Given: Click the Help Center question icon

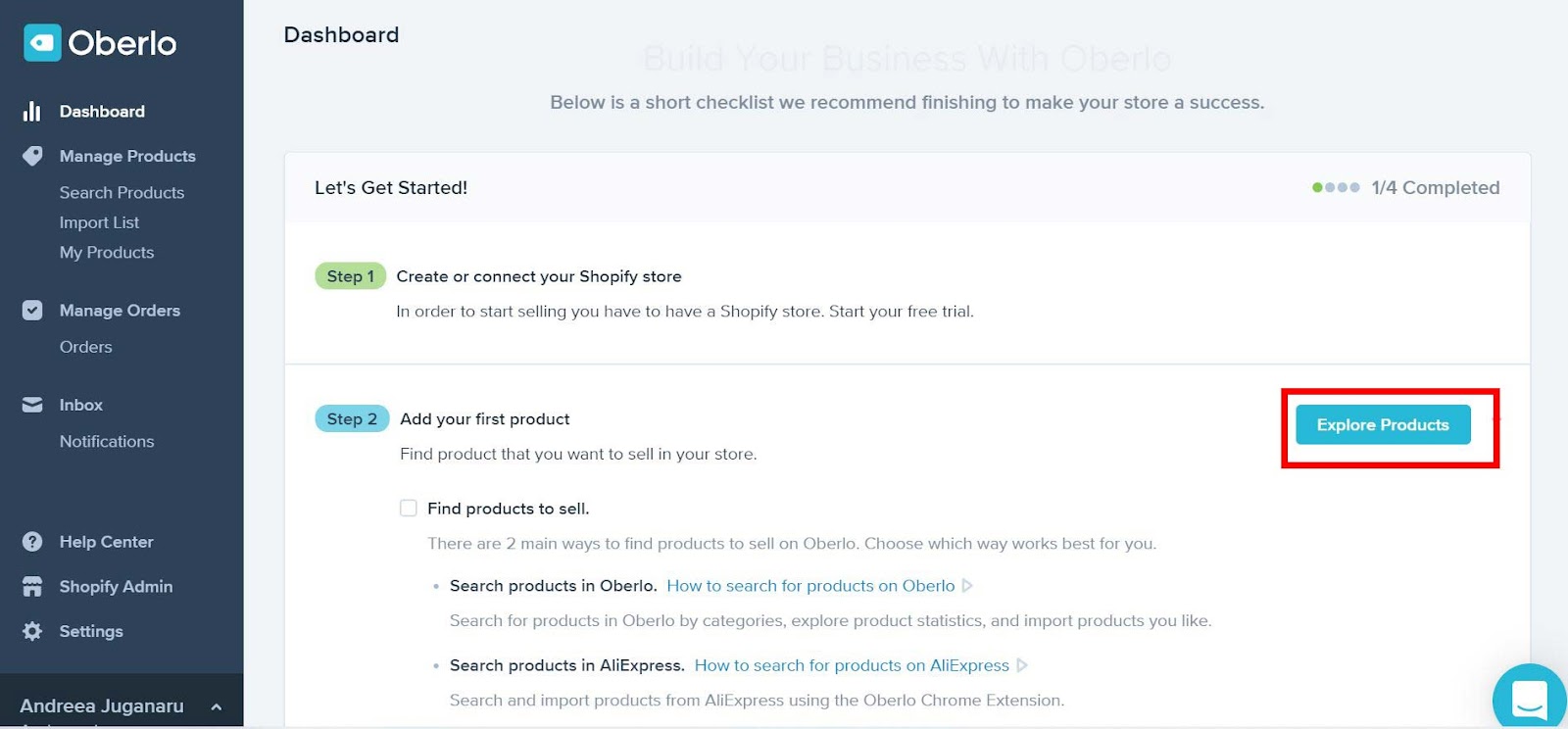Looking at the screenshot, I should coord(32,542).
